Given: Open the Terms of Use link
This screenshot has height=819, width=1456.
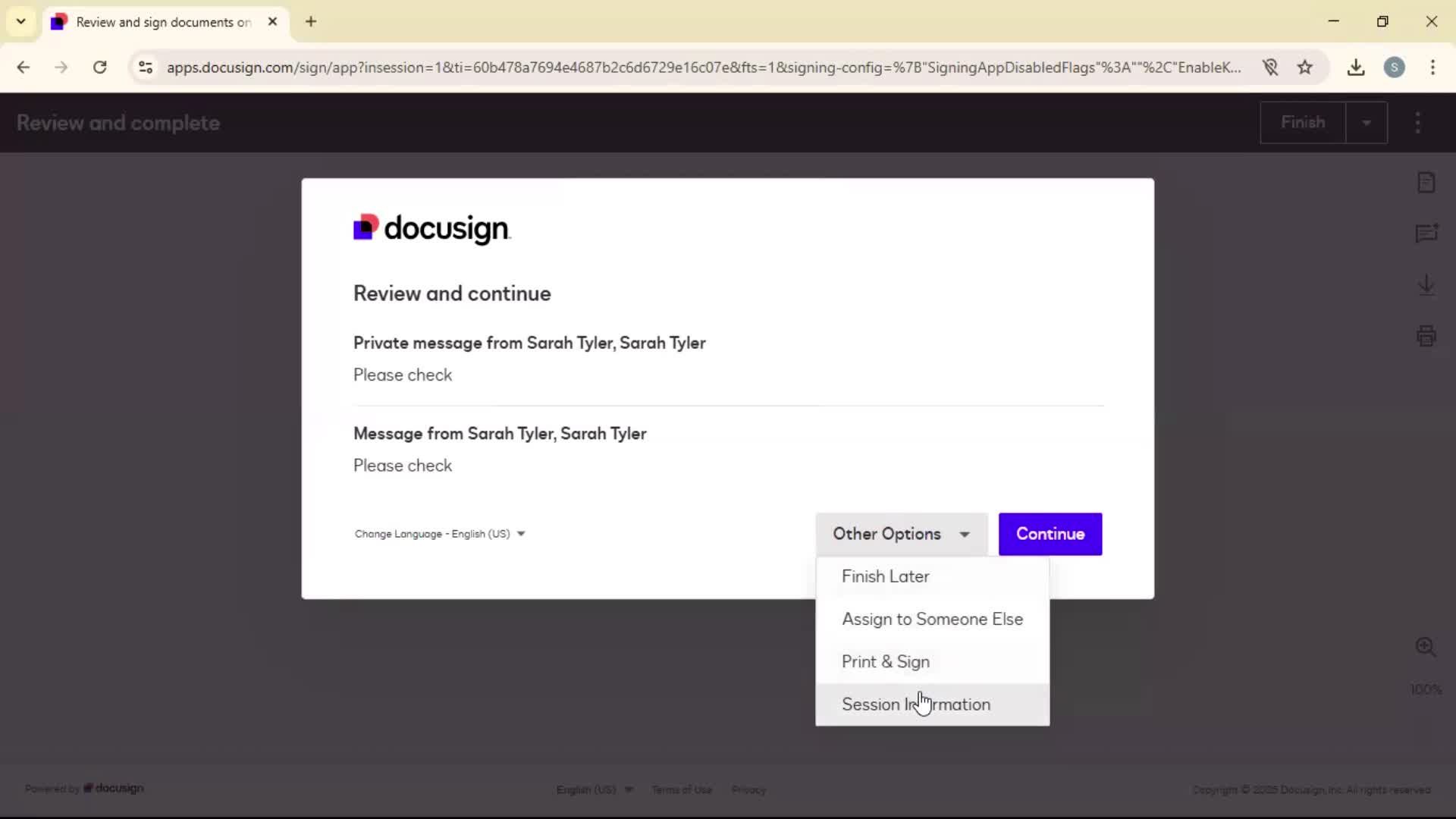Looking at the screenshot, I should click(x=682, y=789).
